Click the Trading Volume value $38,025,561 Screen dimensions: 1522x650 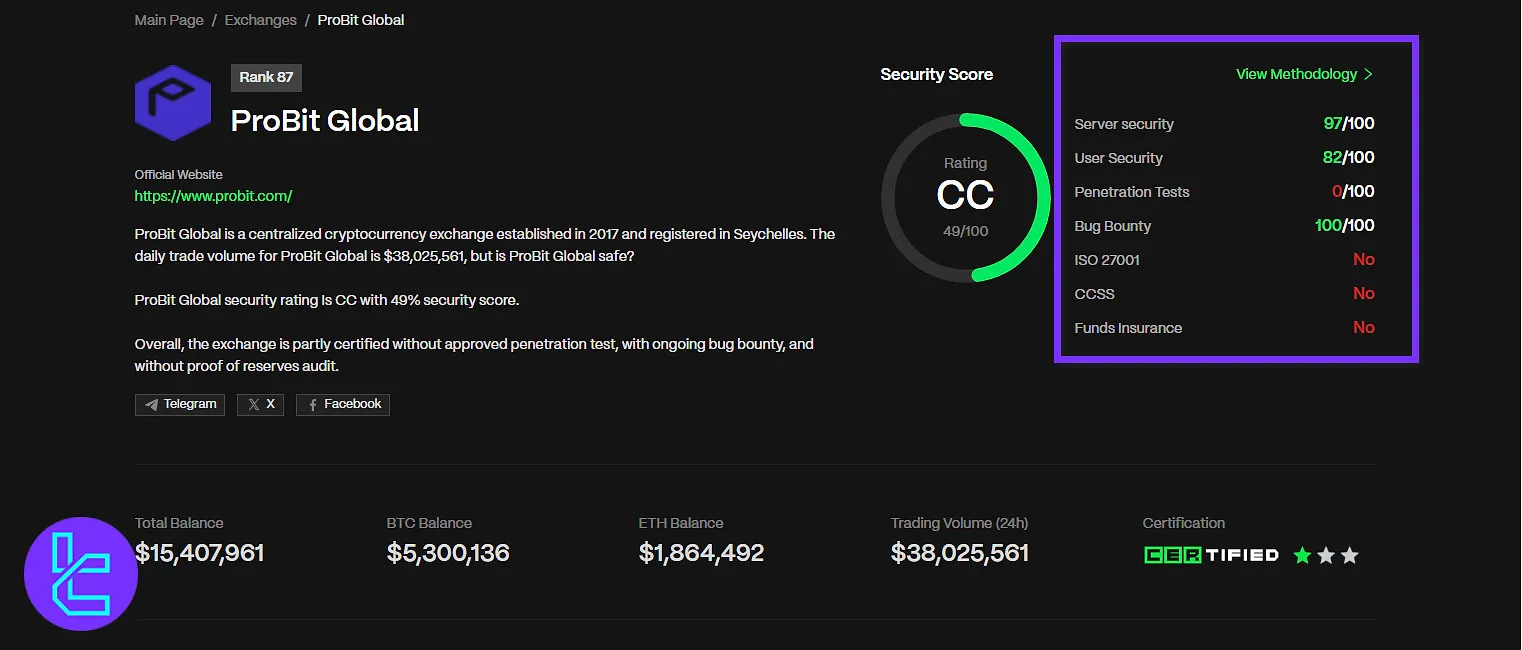pos(960,553)
